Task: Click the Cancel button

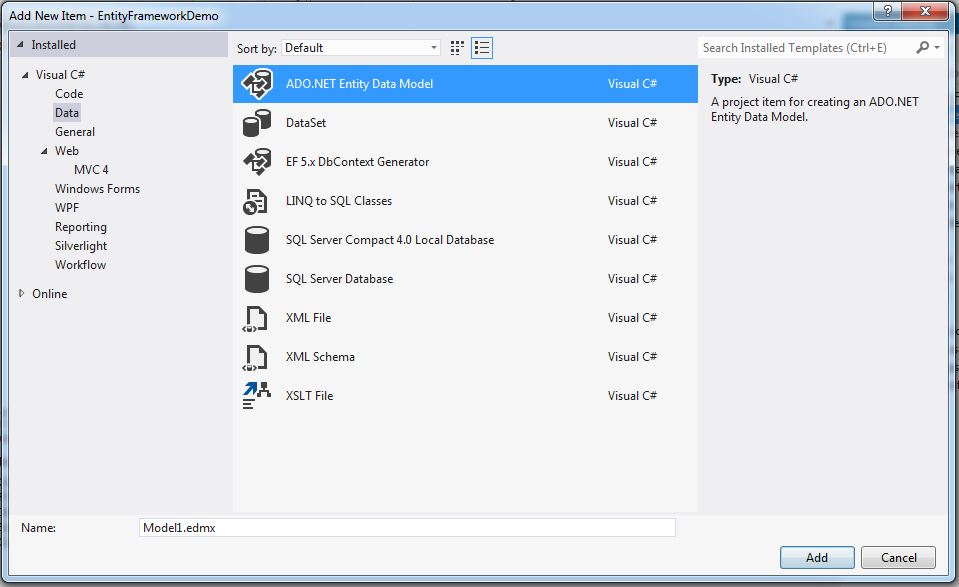Action: pos(897,557)
